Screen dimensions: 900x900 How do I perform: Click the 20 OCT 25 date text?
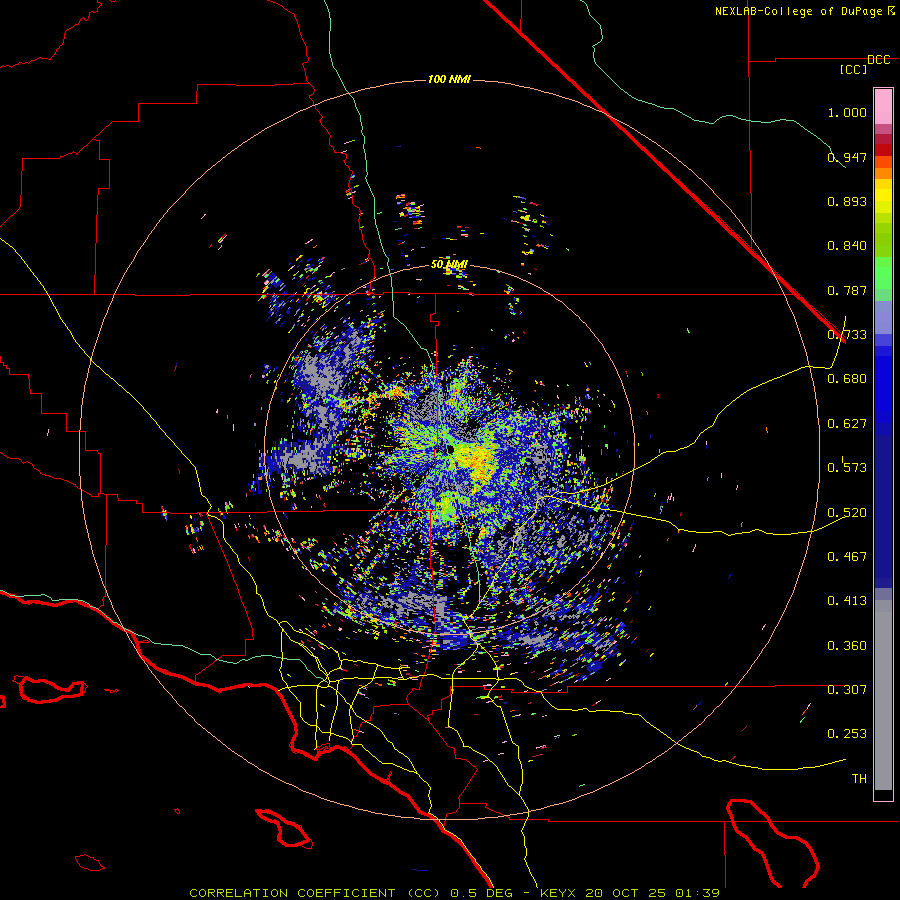click(x=626, y=893)
